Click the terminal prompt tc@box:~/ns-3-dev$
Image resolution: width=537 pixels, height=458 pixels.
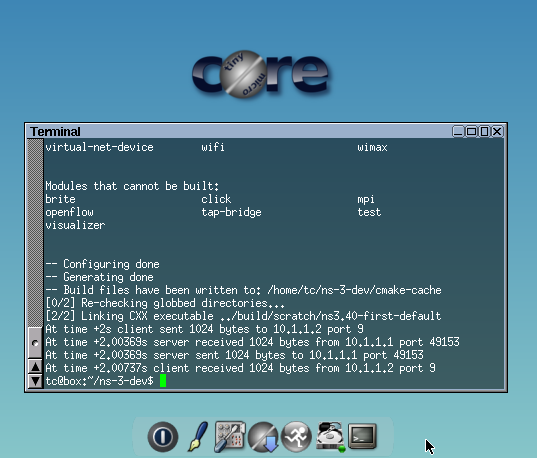(x=99, y=381)
